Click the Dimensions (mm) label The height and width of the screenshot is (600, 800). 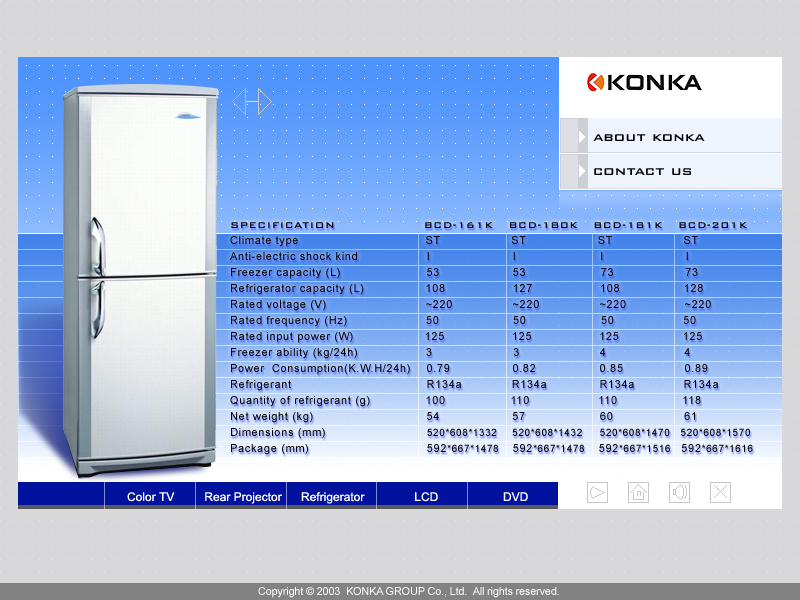pos(278,433)
